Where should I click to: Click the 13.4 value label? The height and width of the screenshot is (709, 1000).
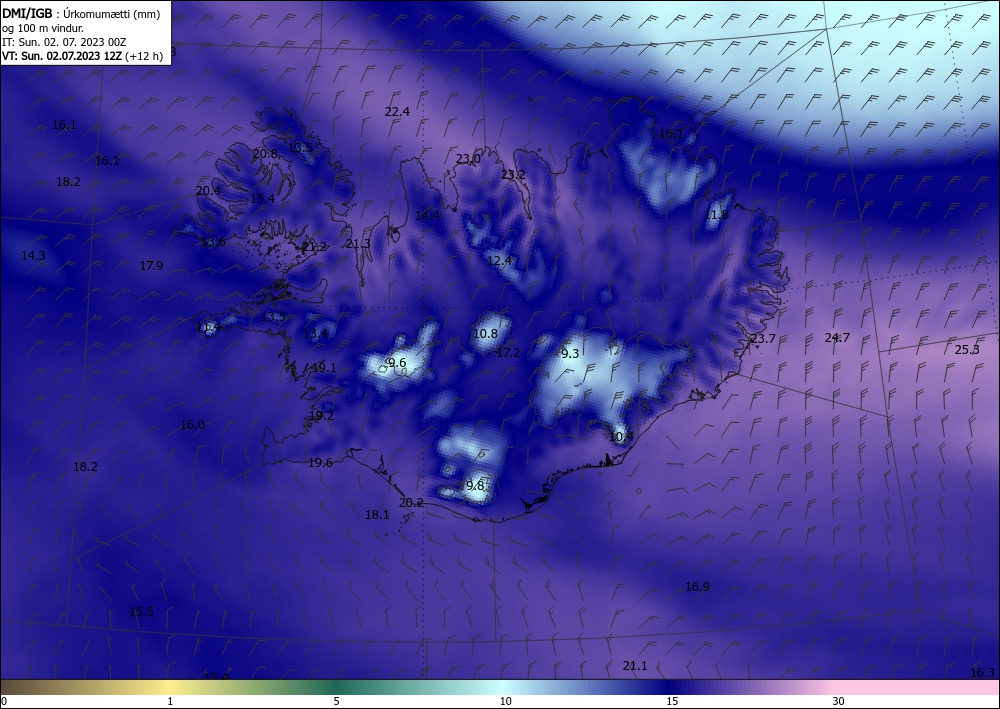(x=315, y=333)
